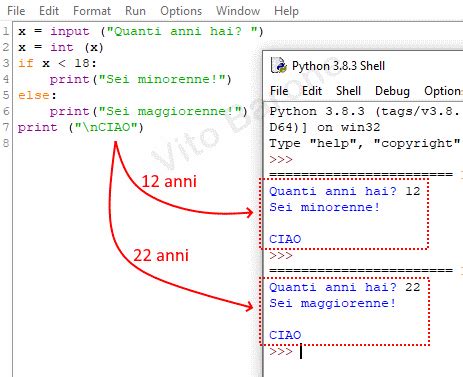The height and width of the screenshot is (377, 463).
Task: Click the Python icon in Shell title bar
Action: 279,65
